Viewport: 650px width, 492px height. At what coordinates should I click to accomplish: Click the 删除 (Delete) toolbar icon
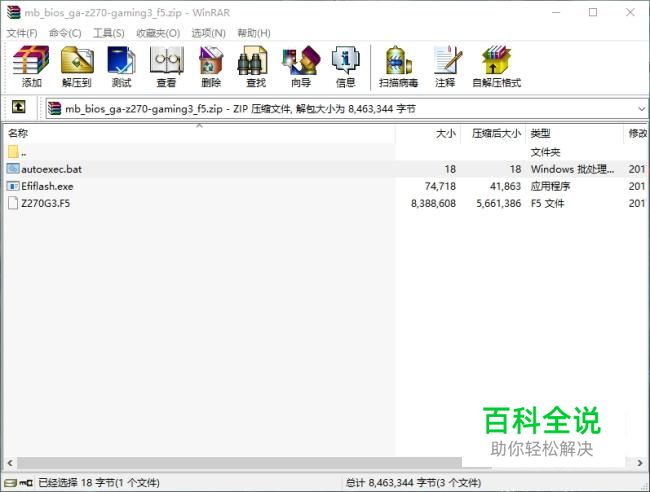click(x=211, y=67)
